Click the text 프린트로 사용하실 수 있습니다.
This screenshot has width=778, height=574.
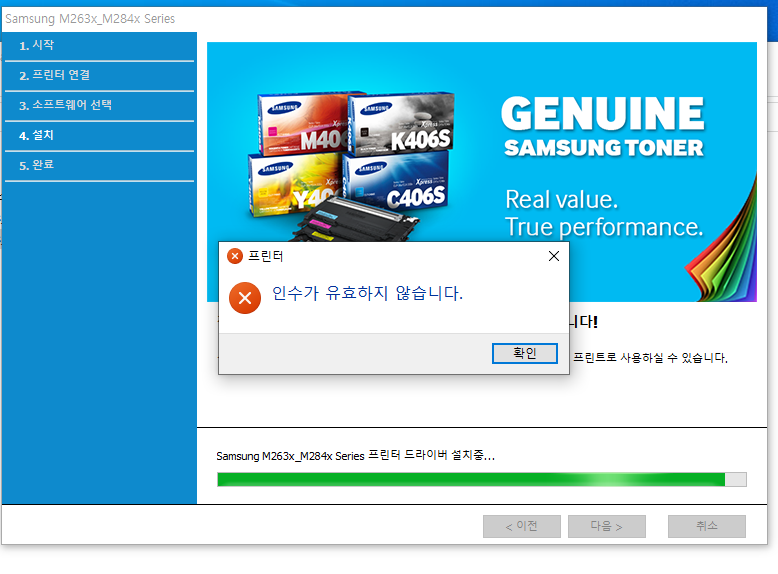click(650, 358)
